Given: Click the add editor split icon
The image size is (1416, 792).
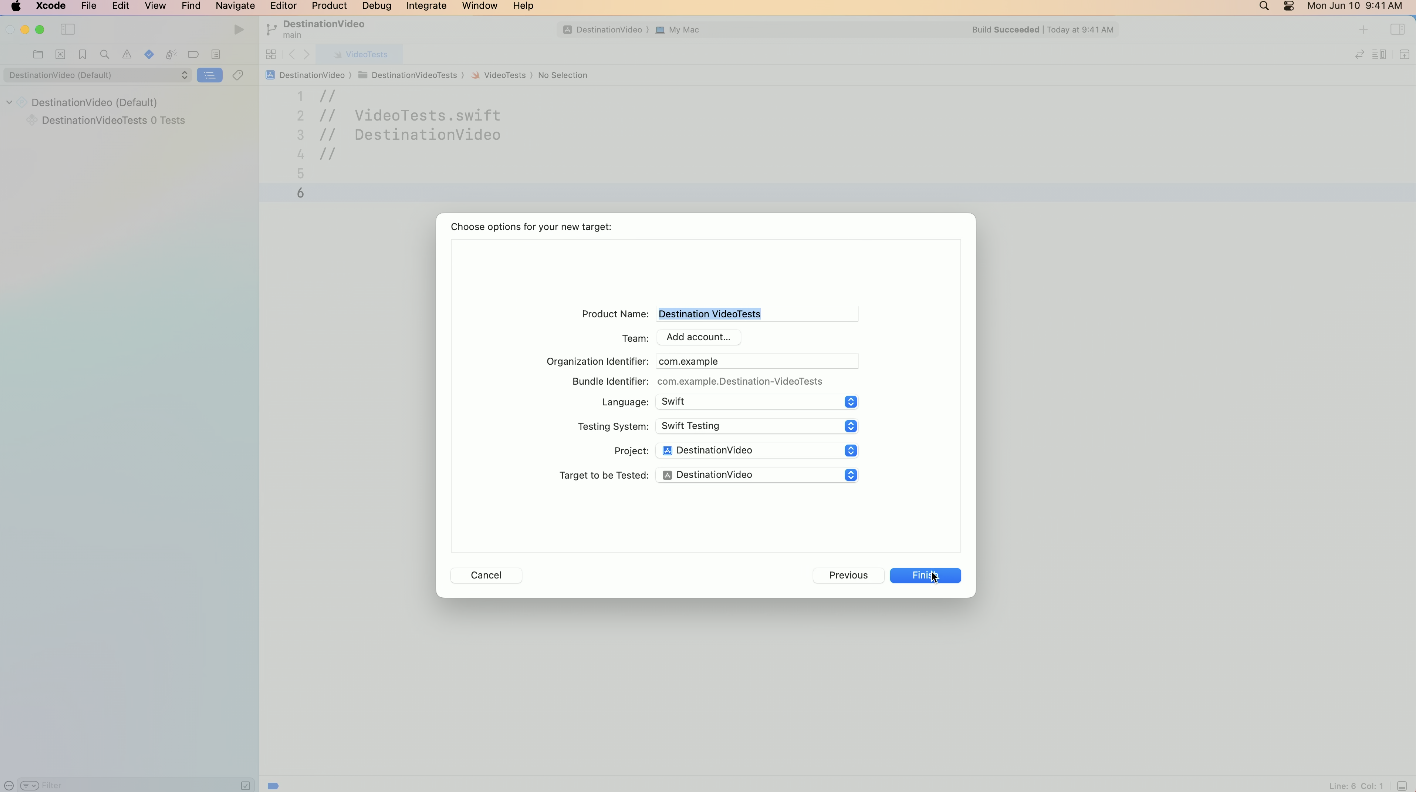Looking at the screenshot, I should (x=1403, y=55).
